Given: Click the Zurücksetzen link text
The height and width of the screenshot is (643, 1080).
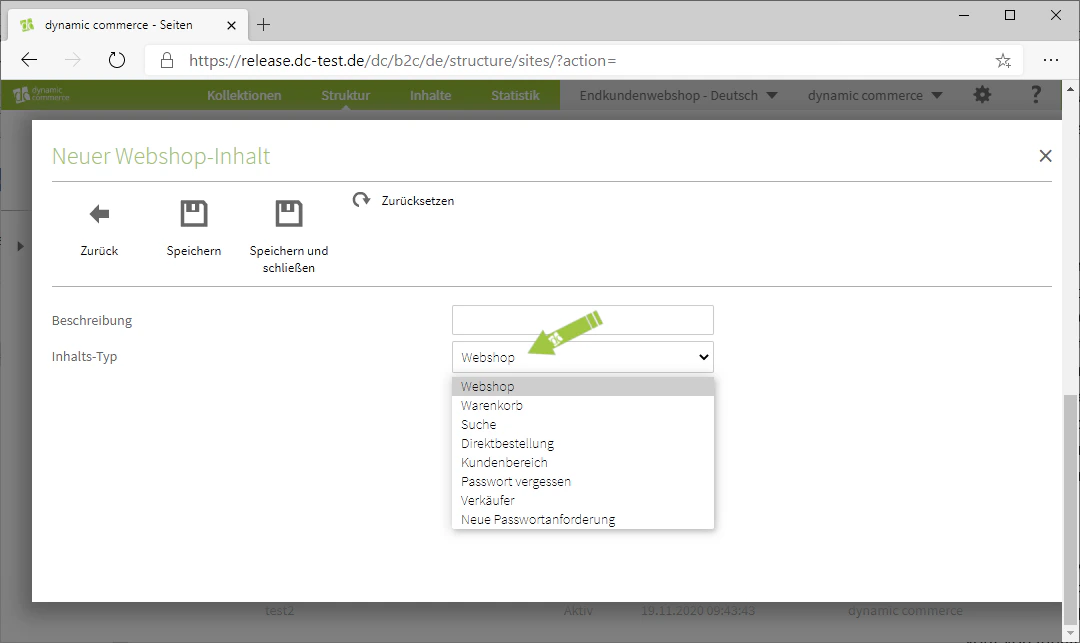Looking at the screenshot, I should (417, 201).
